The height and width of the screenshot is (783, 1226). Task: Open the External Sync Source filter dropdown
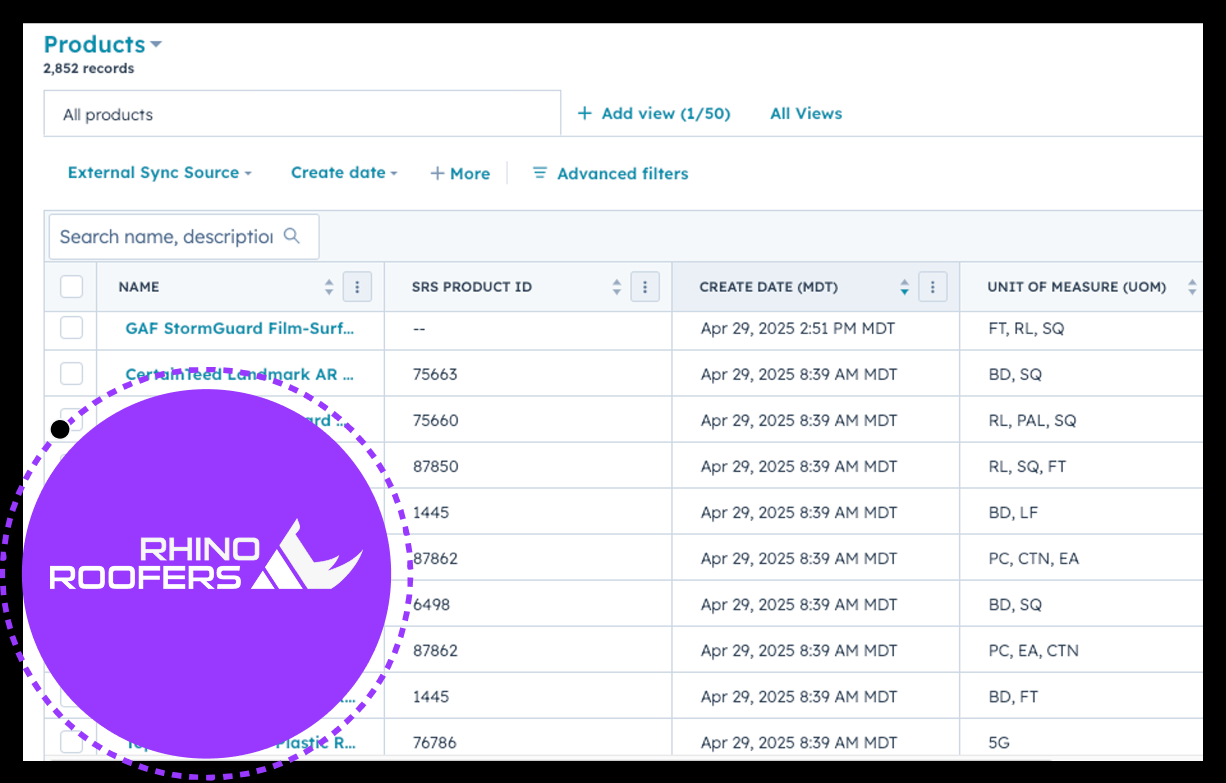point(159,173)
